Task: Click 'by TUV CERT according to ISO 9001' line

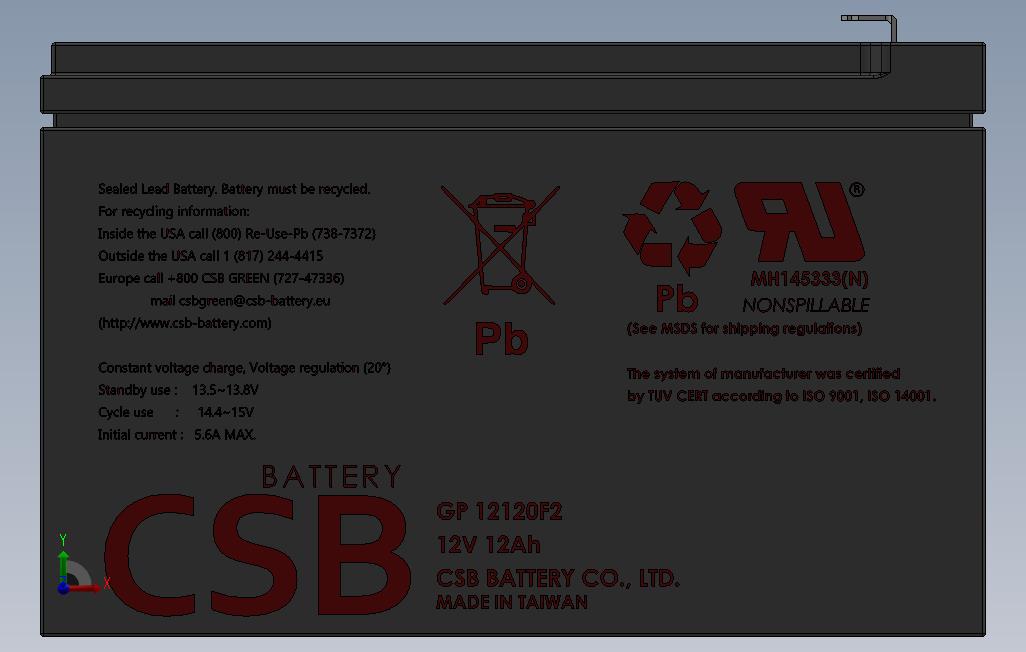Action: [781, 396]
